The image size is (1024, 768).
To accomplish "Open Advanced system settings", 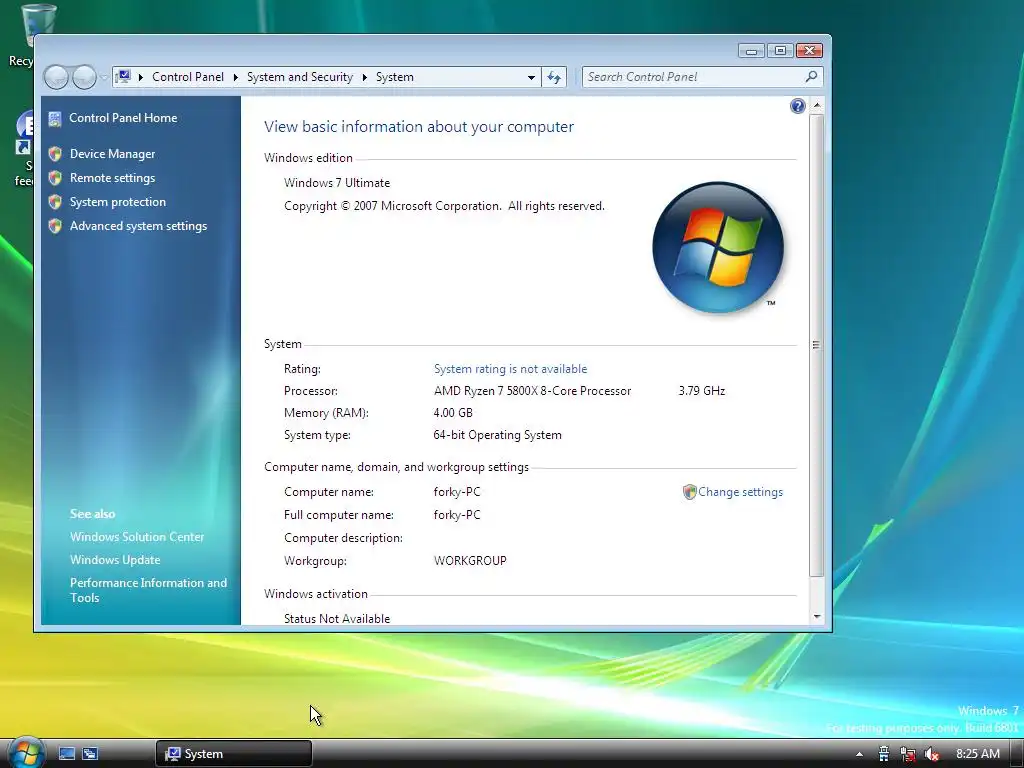I will (x=138, y=226).
